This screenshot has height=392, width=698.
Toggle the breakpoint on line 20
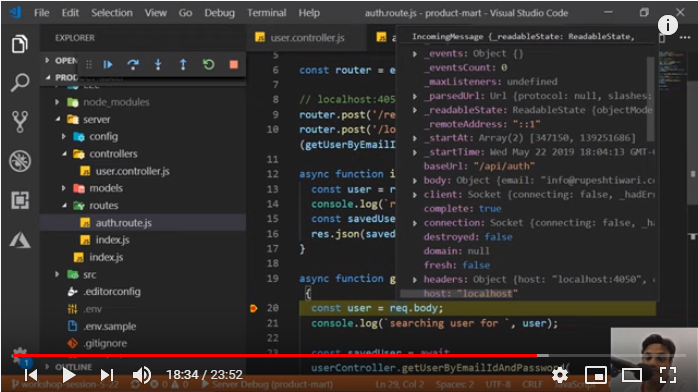tap(254, 308)
